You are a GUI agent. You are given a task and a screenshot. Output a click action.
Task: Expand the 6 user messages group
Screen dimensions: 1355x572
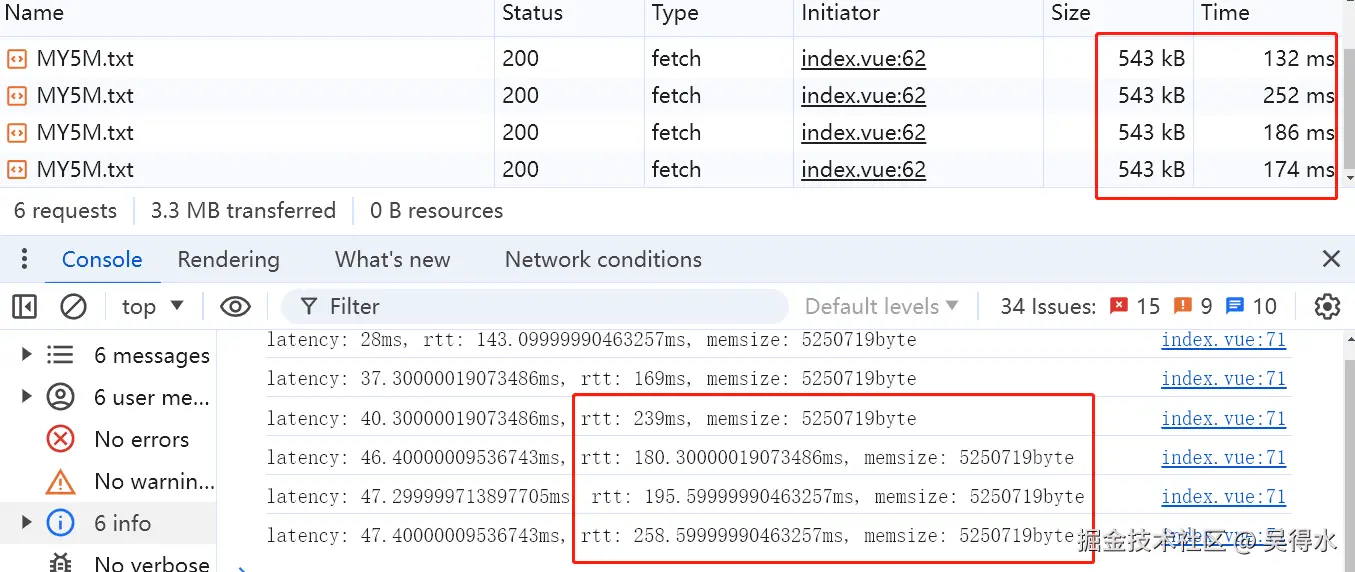tap(27, 397)
